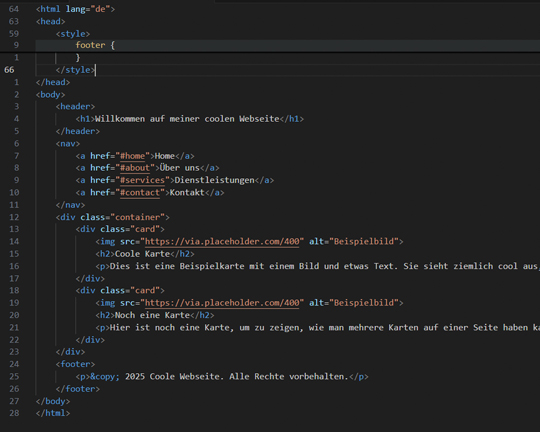Click the 2025 Coole Webseite copyright paragraph
540x432 pixels.
coord(222,377)
